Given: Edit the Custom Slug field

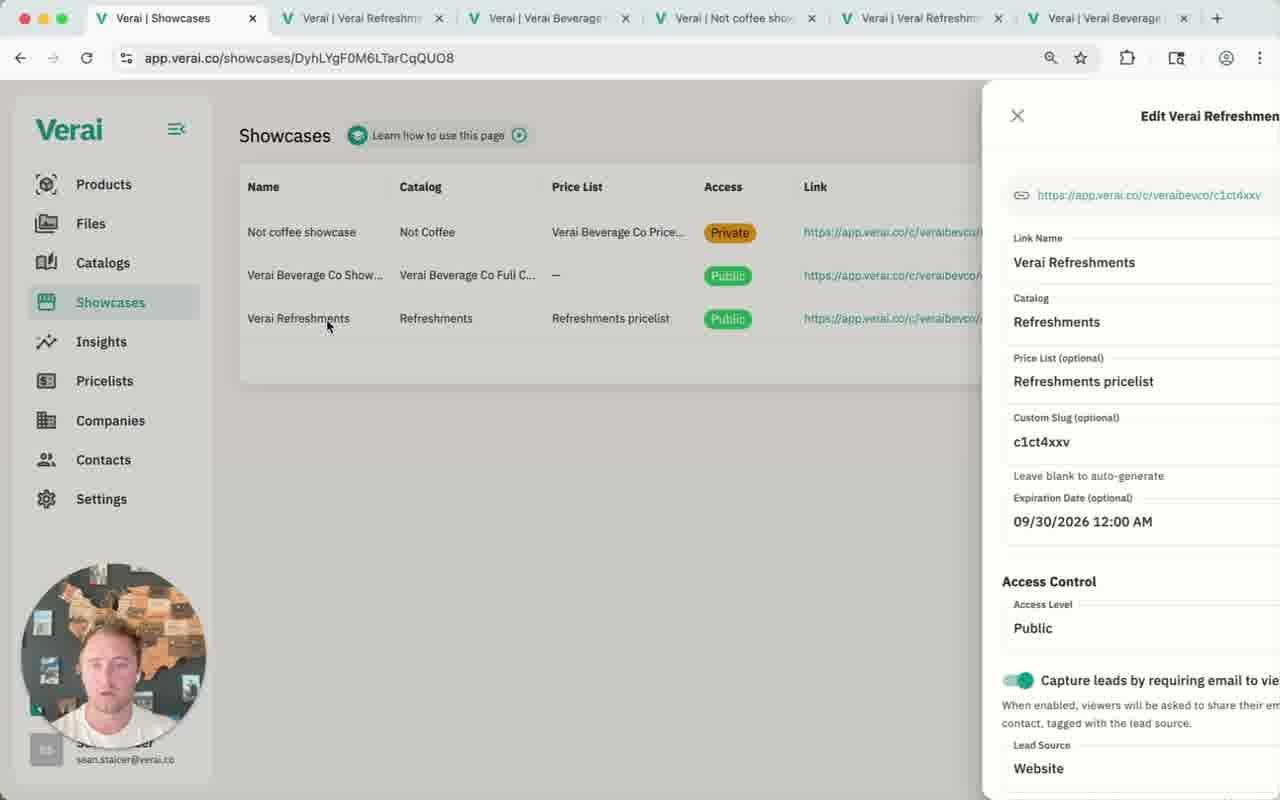Looking at the screenshot, I should pos(1141,441).
